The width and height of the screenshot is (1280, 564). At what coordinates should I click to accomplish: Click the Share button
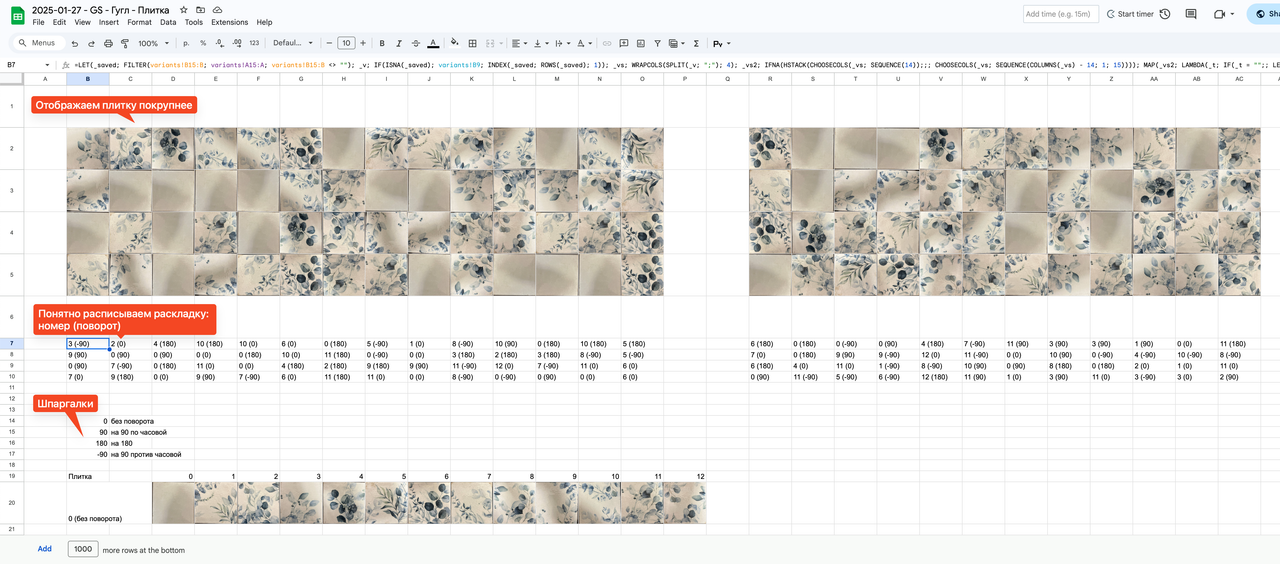point(1264,14)
